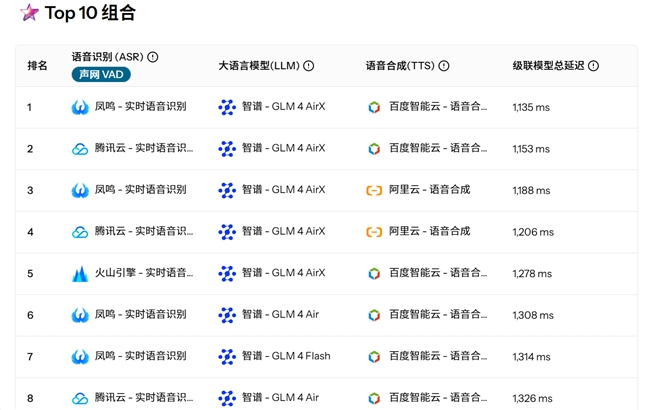Click the 排名 column header
The image size is (650, 410).
[37, 66]
